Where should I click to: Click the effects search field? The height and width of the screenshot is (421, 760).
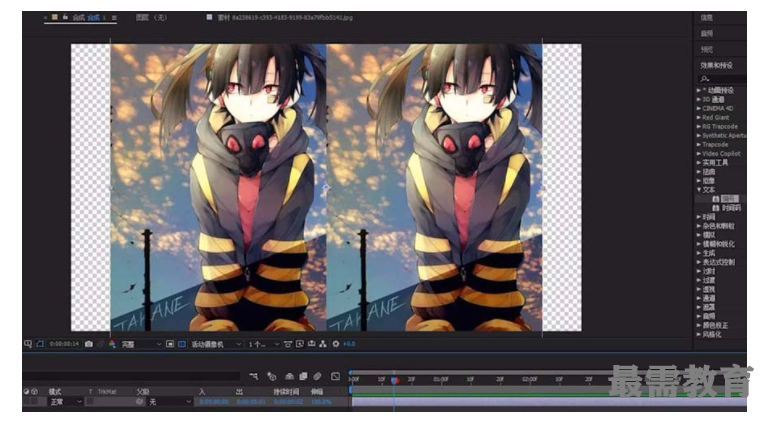click(722, 78)
